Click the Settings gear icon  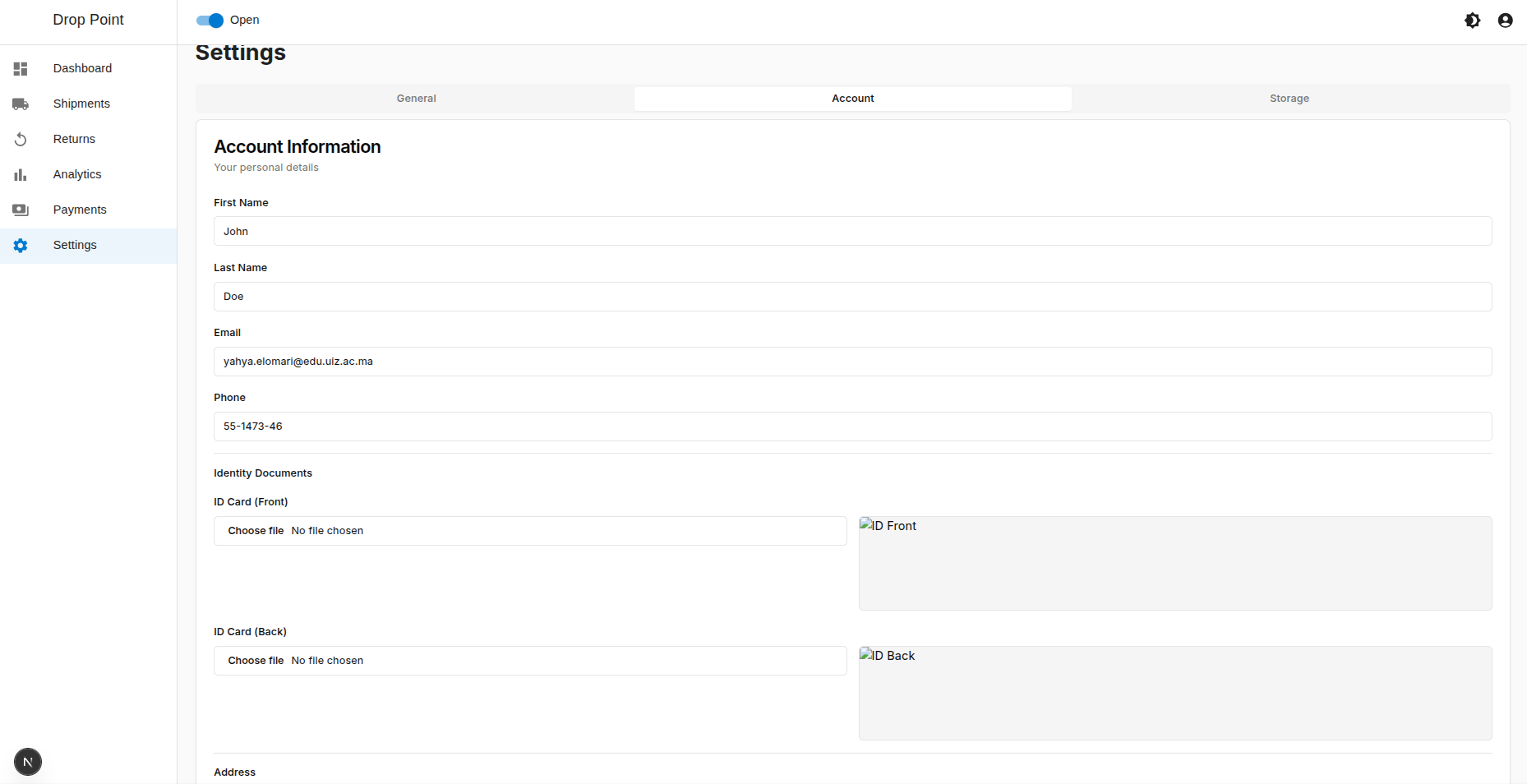[x=21, y=245]
